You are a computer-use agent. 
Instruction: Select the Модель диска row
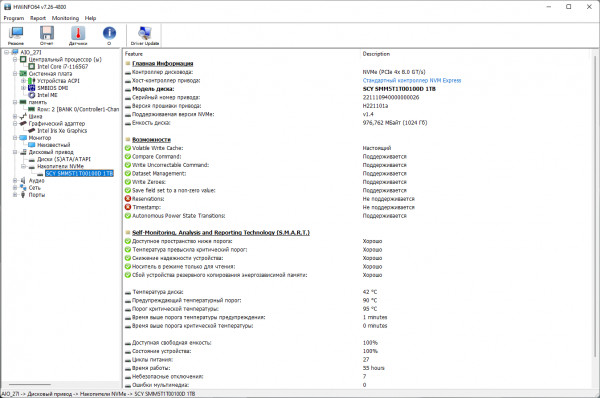[356, 89]
